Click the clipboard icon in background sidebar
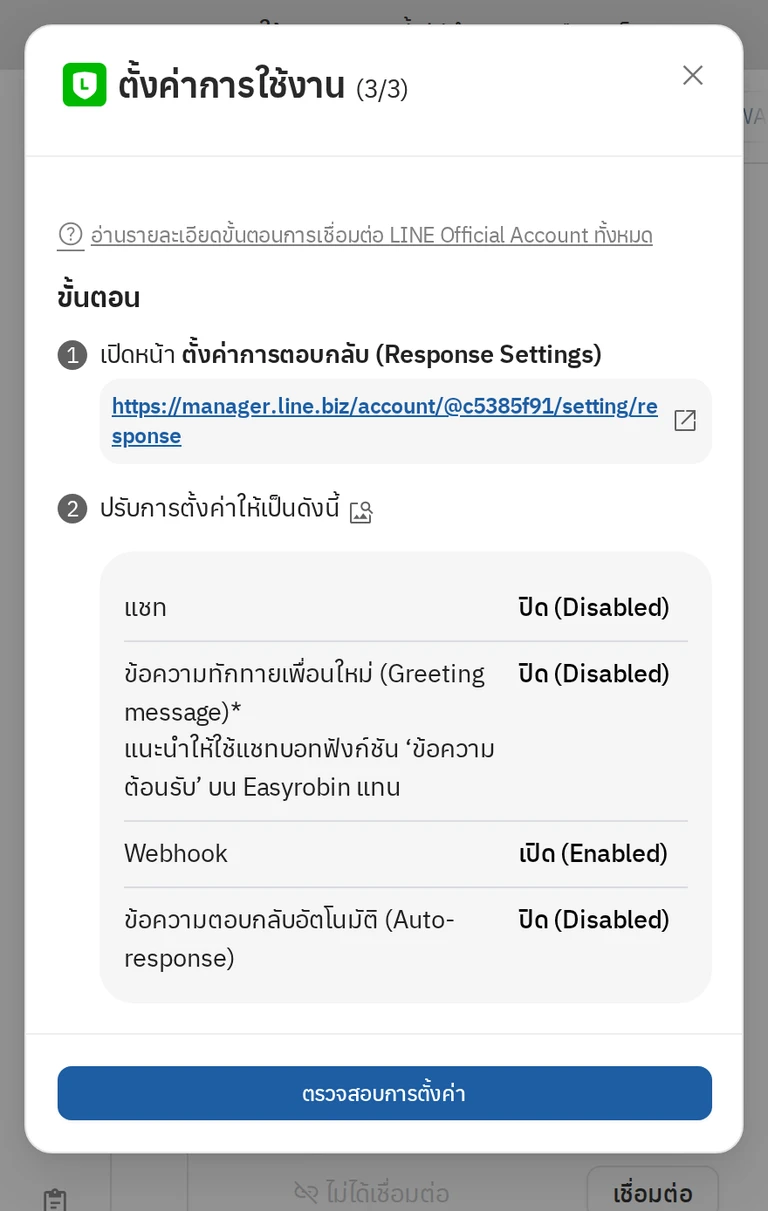The image size is (768, 1211). [56, 1199]
